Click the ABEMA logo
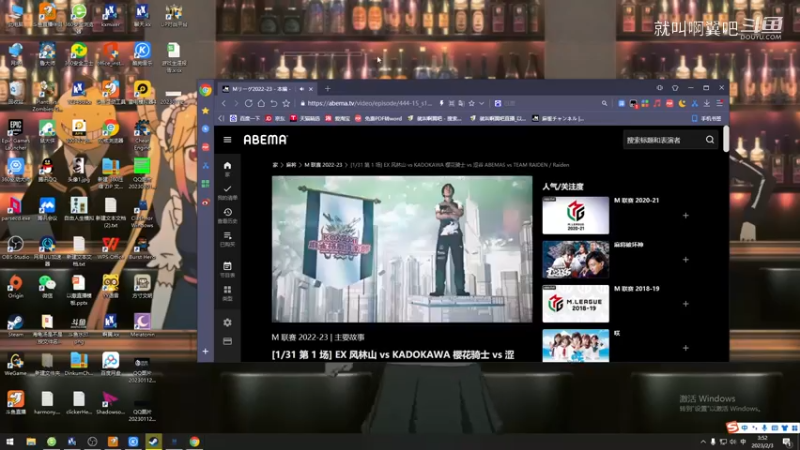 [265, 140]
